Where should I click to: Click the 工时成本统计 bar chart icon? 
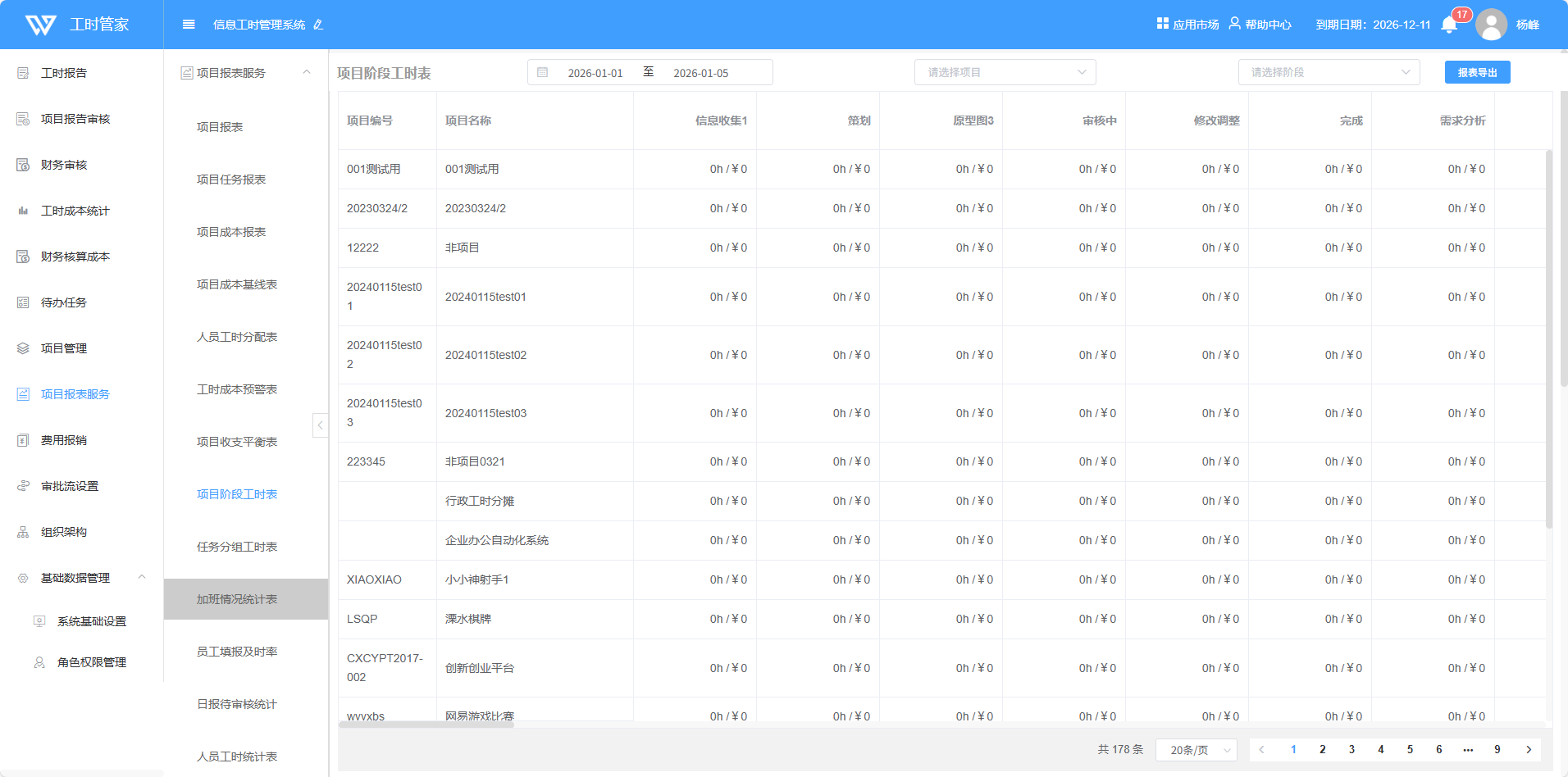coord(23,211)
